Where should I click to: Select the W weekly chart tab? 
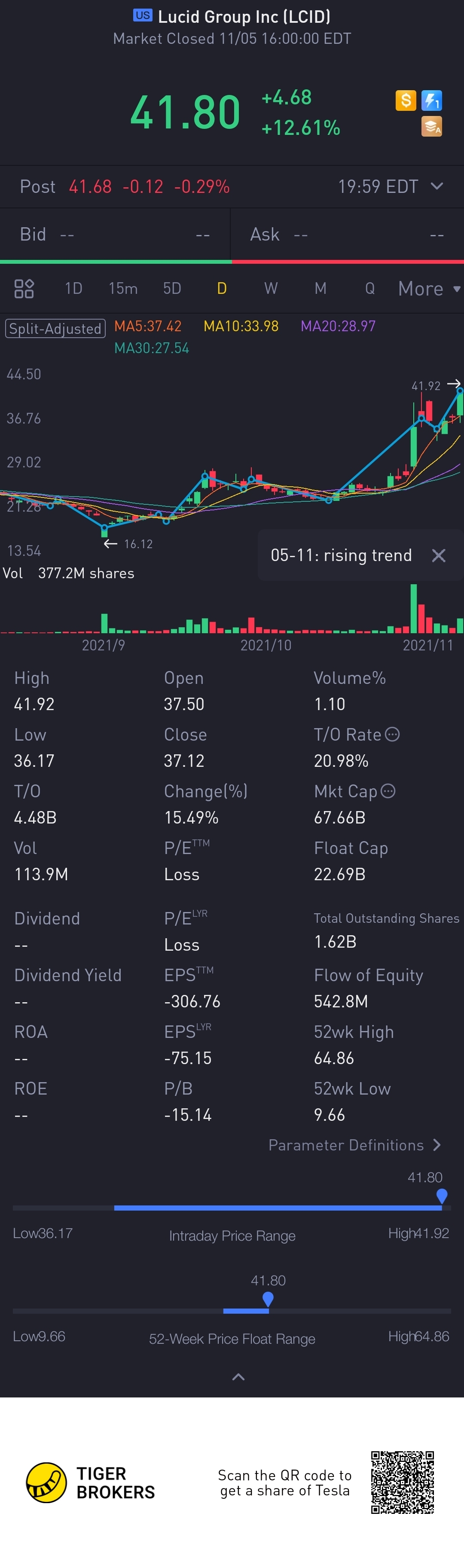point(271,289)
